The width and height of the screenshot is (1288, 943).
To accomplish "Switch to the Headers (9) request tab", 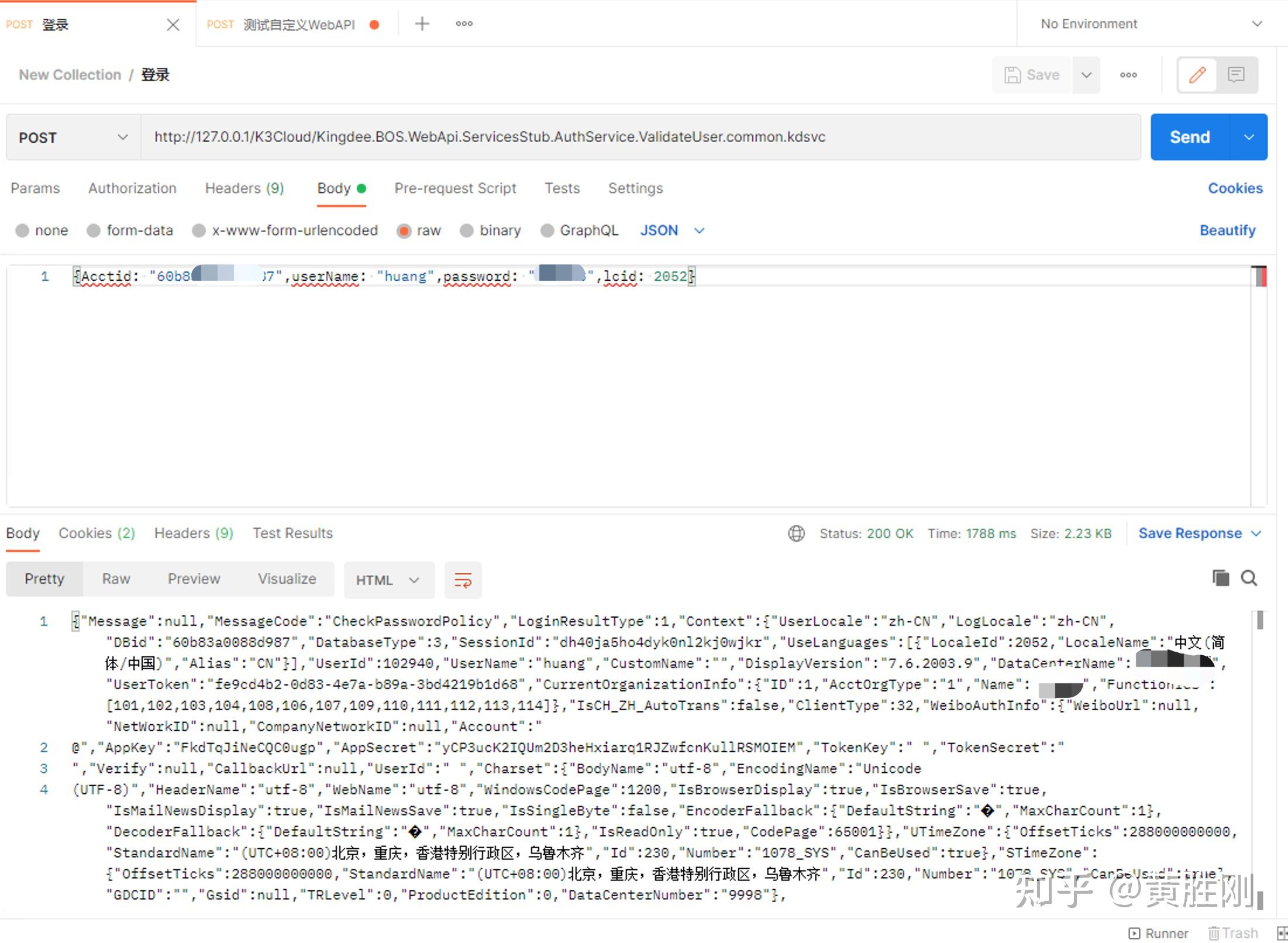I will tap(244, 188).
